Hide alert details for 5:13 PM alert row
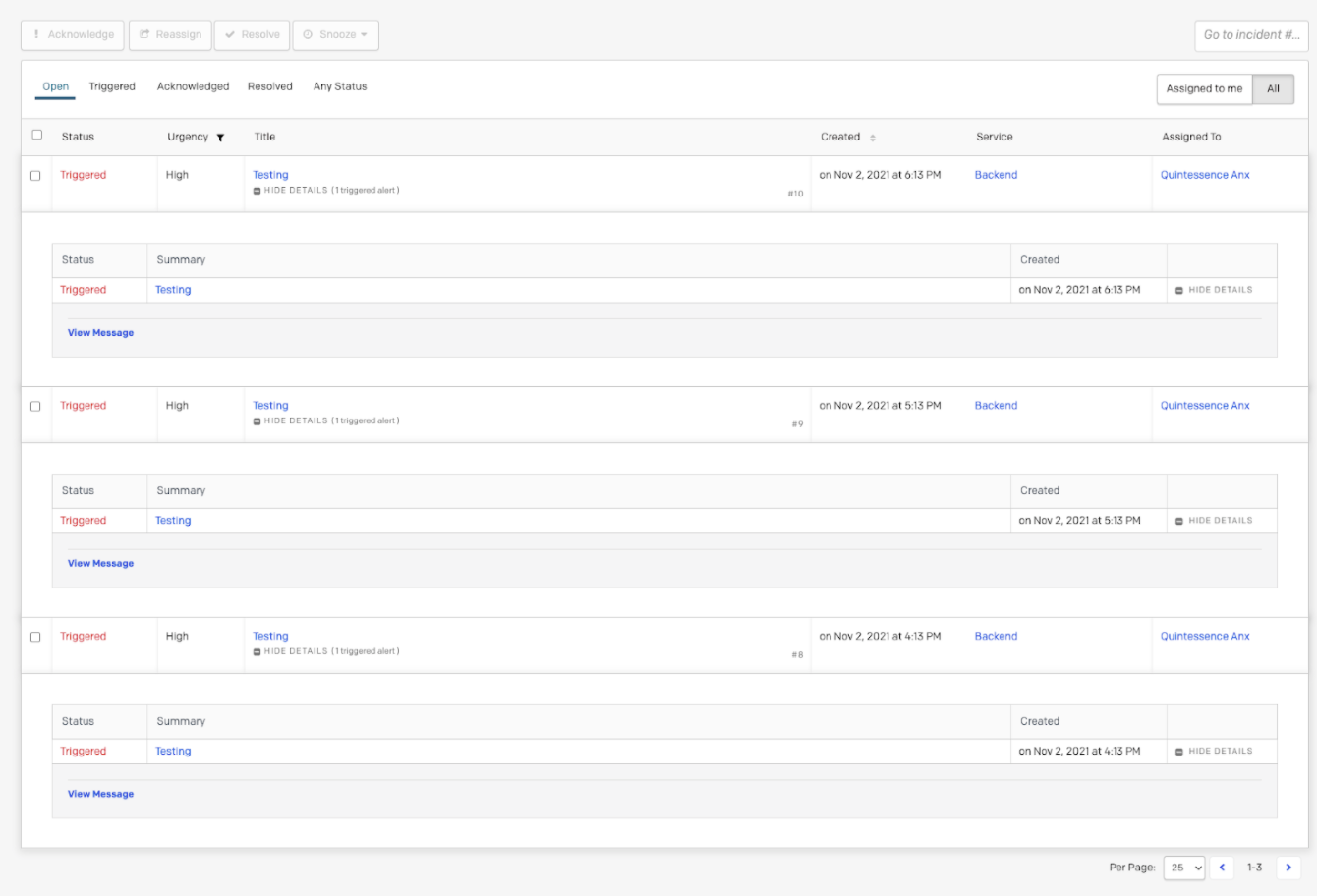 point(1214,521)
